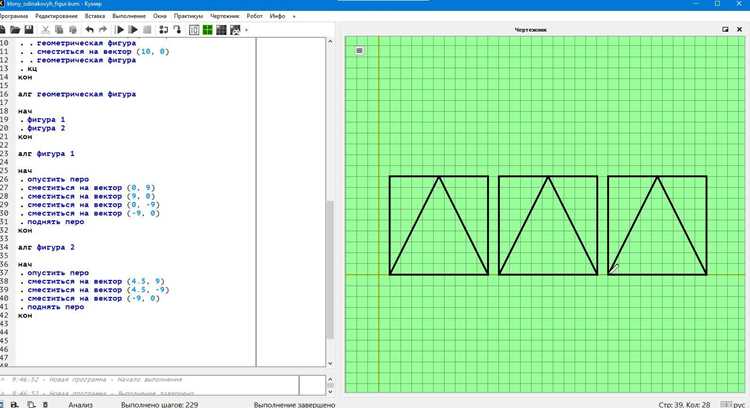Click the Стр: 39, Кол: 28 indicator

point(684,405)
